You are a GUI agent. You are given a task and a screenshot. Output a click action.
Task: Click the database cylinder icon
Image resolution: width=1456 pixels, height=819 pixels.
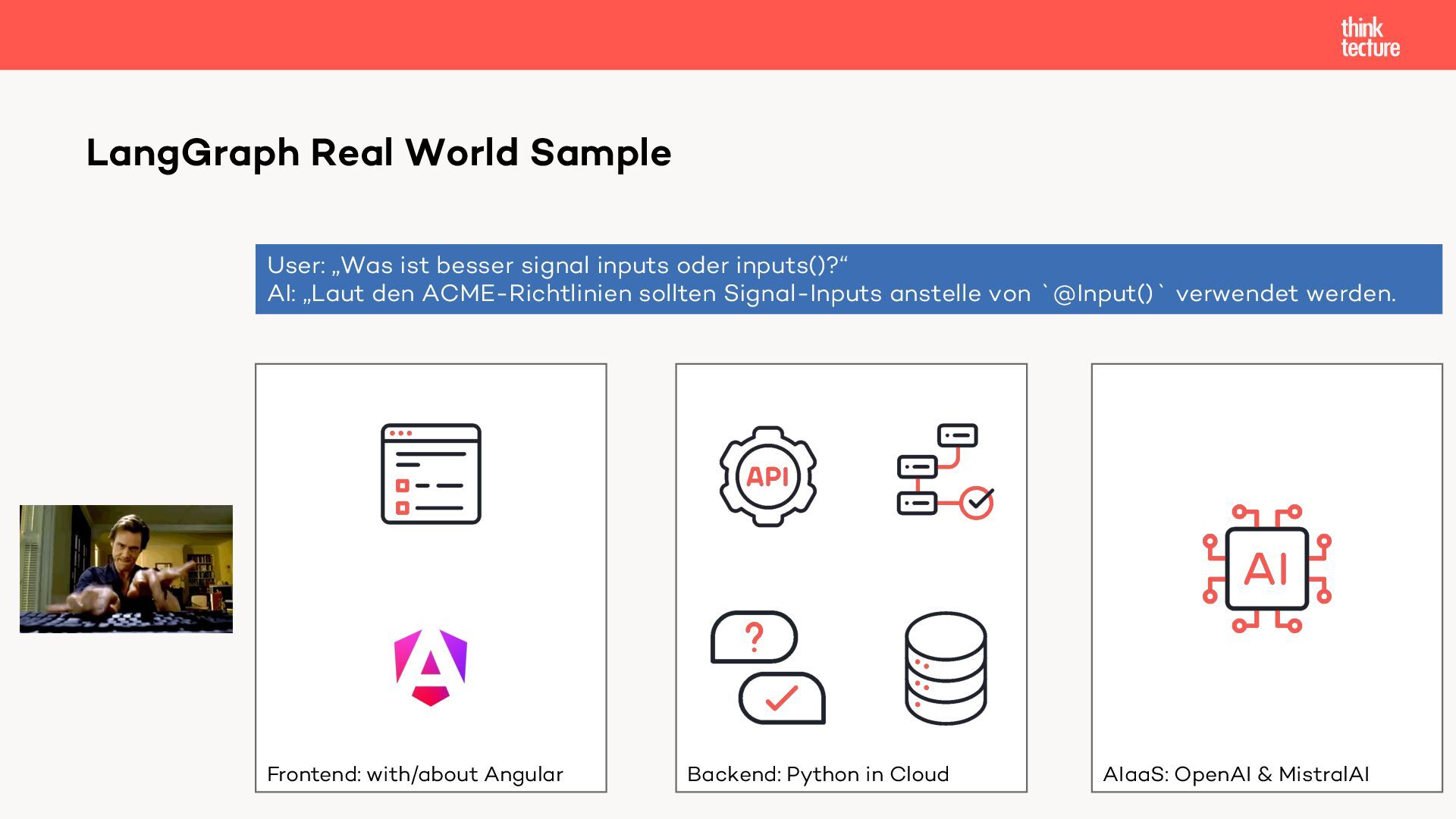click(x=946, y=668)
